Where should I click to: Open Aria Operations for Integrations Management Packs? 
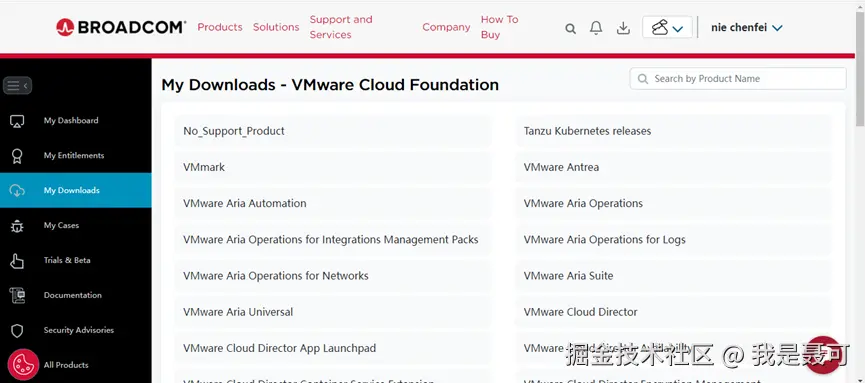coord(333,240)
